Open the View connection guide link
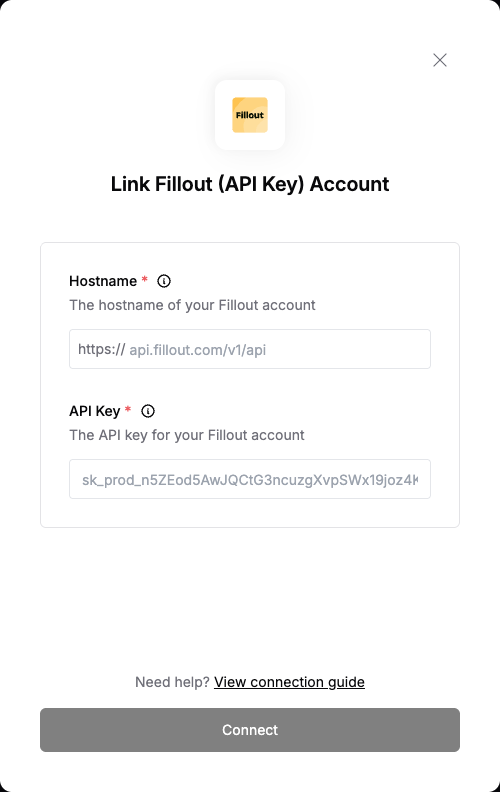Image resolution: width=500 pixels, height=792 pixels. [x=289, y=682]
